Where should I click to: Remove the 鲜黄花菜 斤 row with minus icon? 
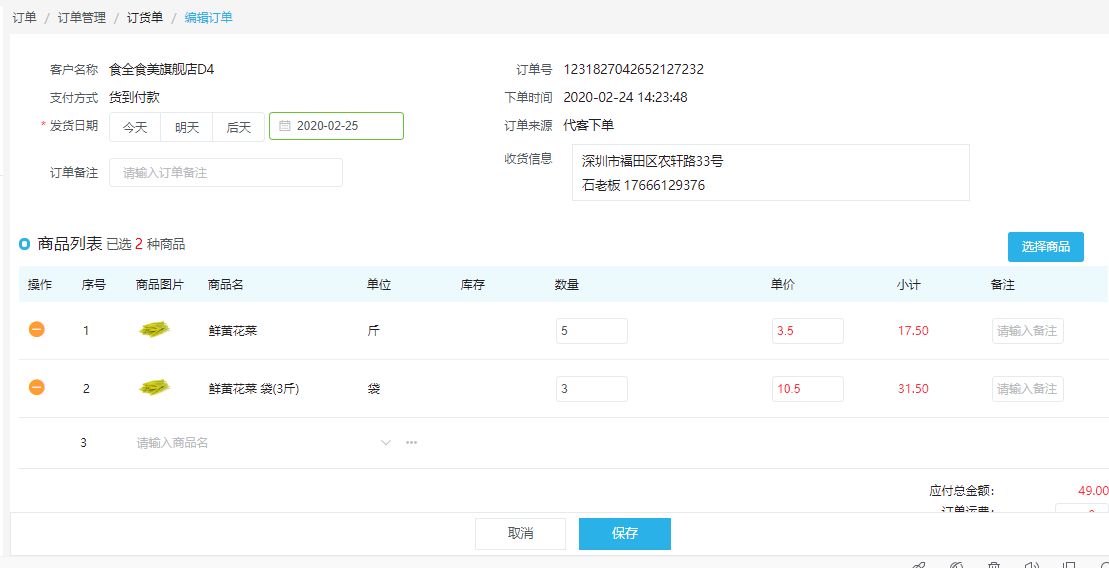point(37,329)
